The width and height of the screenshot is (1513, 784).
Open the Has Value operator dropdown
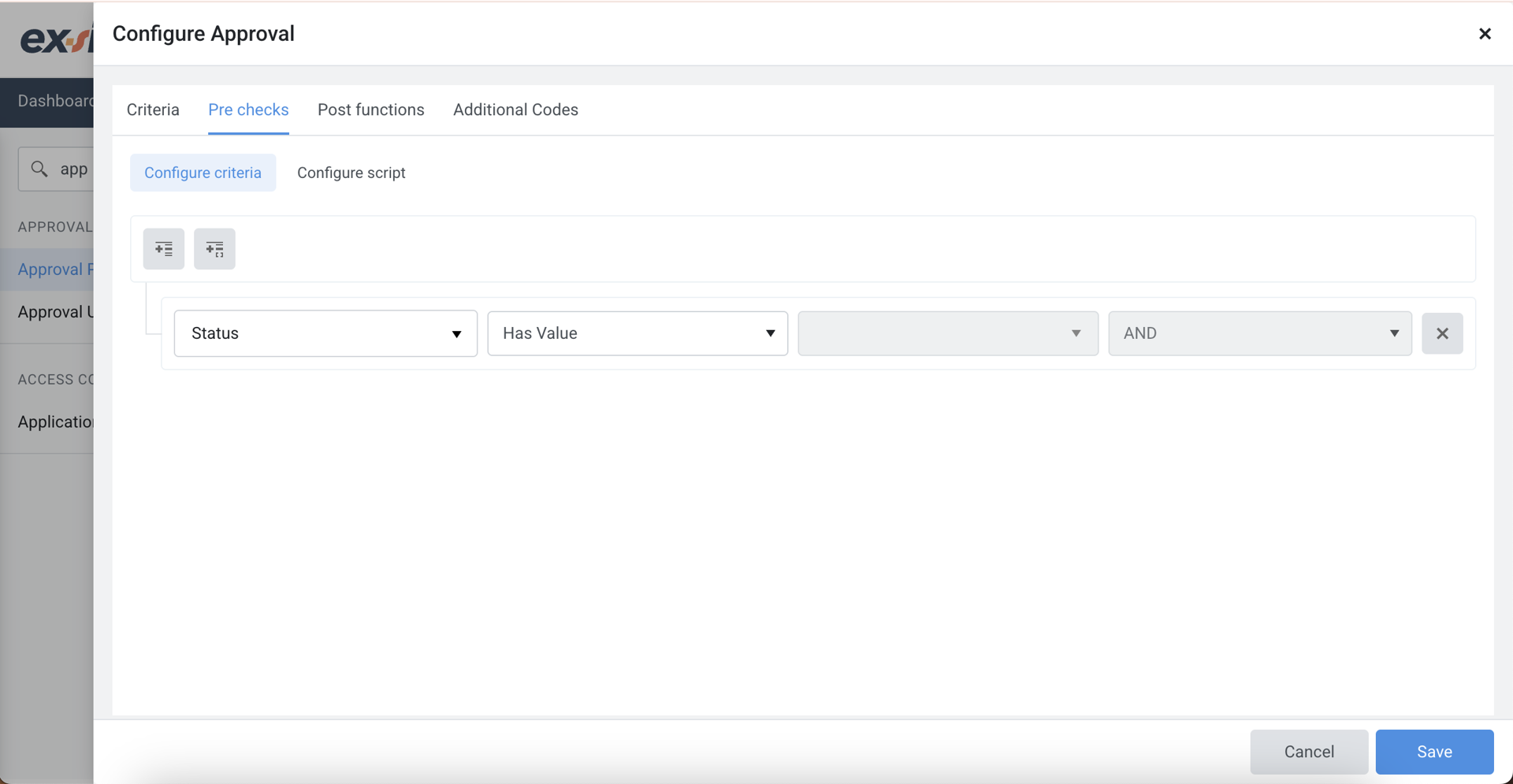click(x=638, y=333)
